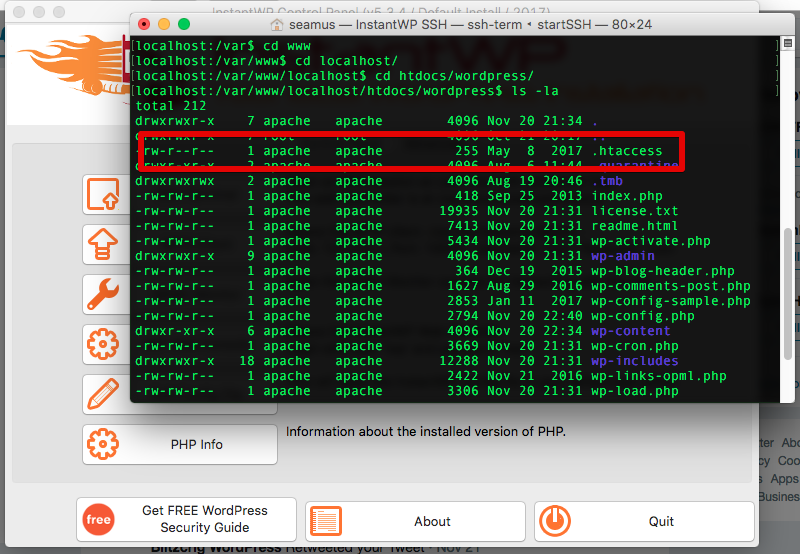Open the Get FREE WordPress Security Guide button

[x=186, y=519]
